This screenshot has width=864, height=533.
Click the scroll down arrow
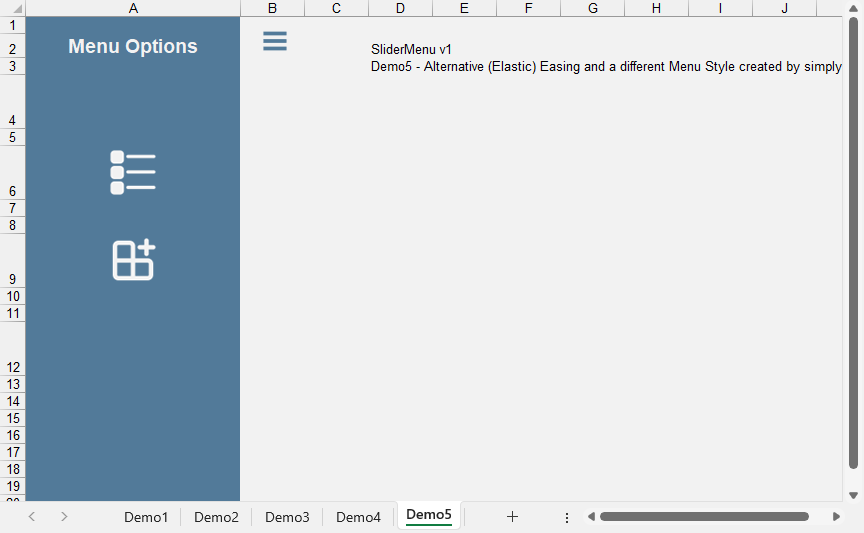(x=853, y=495)
